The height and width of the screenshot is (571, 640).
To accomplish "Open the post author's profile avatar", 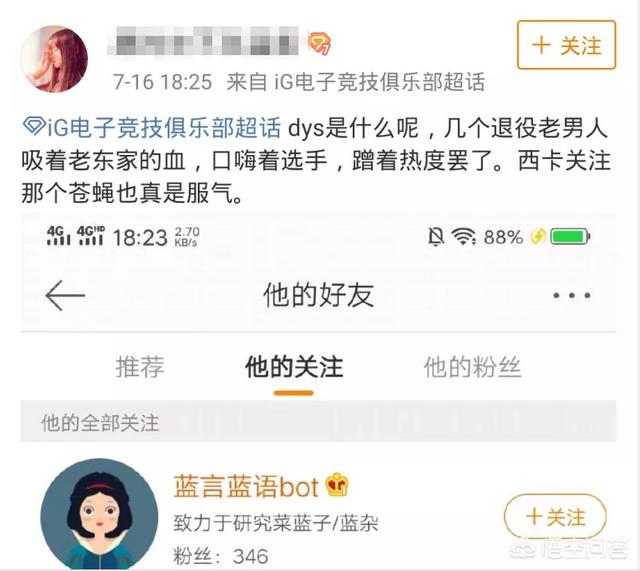I will coord(54,59).
